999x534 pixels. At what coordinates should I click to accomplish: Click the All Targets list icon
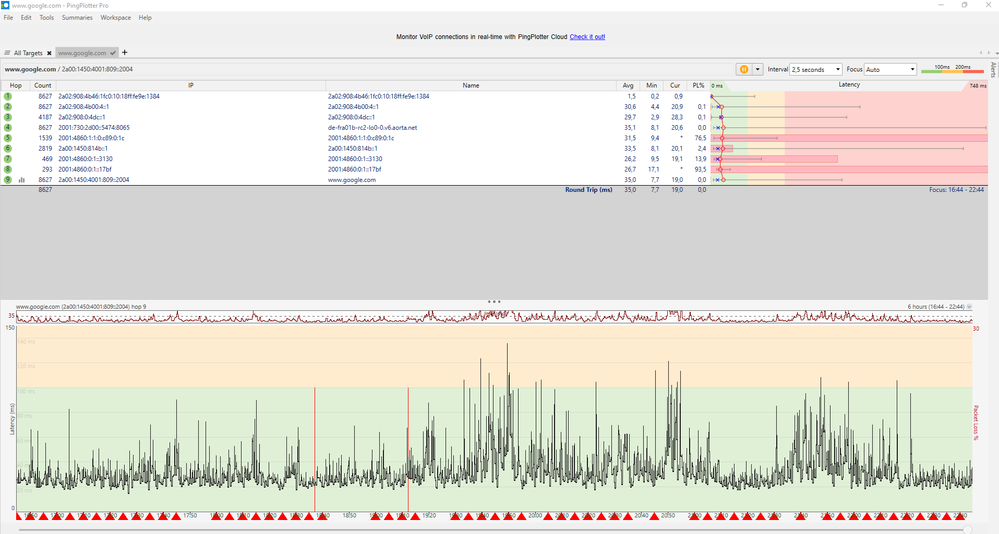pos(8,54)
